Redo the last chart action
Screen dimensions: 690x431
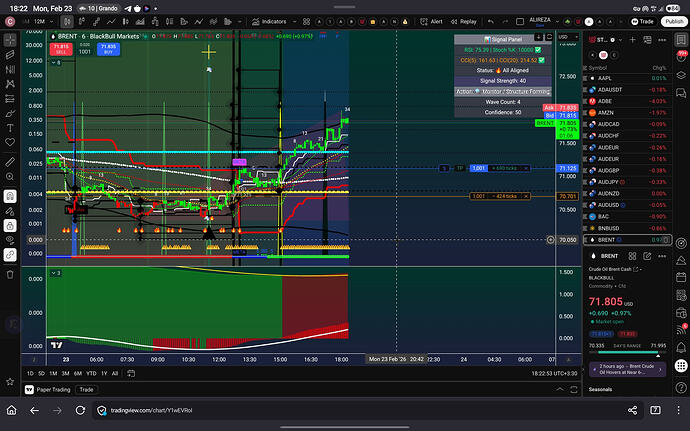505,22
